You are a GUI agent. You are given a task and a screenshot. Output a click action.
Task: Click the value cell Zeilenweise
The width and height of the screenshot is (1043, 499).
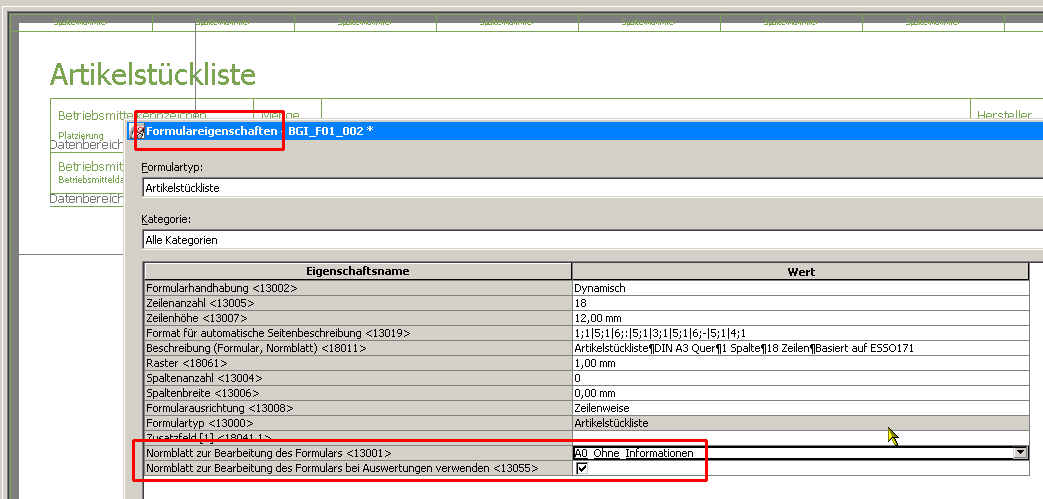click(x=801, y=408)
